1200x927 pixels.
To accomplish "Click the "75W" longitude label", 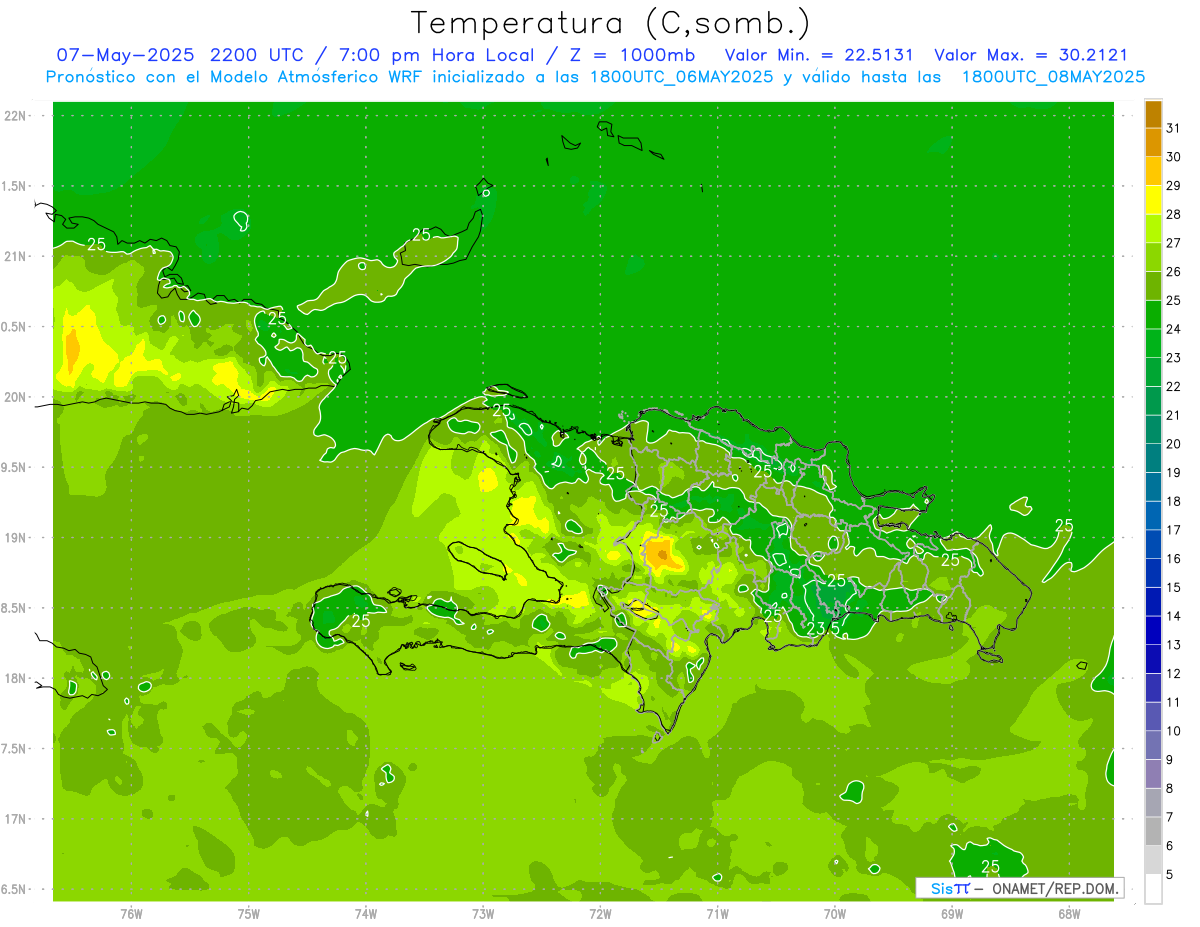I will (249, 914).
